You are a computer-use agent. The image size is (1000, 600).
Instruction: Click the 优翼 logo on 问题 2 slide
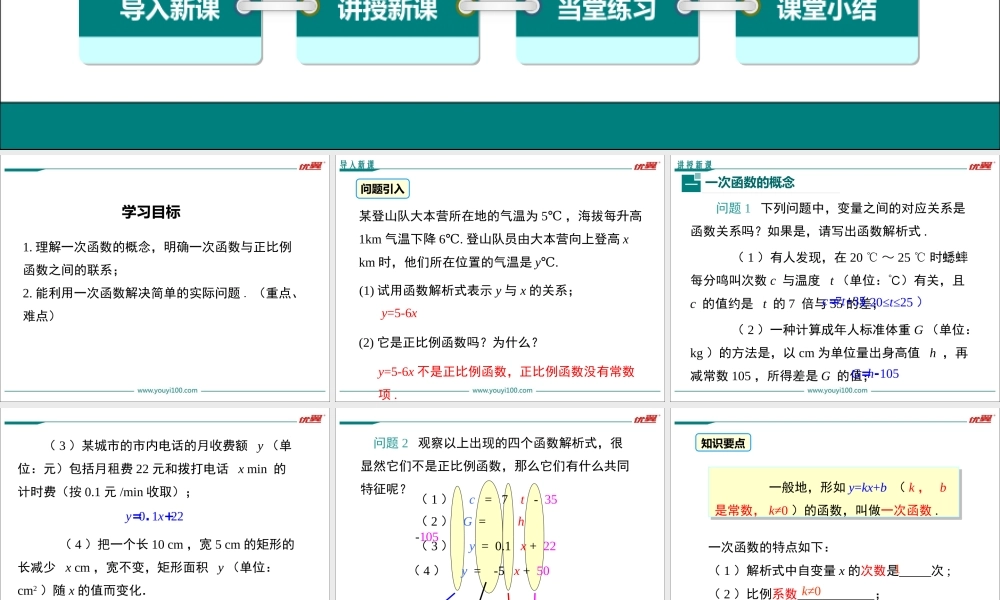pyautogui.click(x=645, y=420)
